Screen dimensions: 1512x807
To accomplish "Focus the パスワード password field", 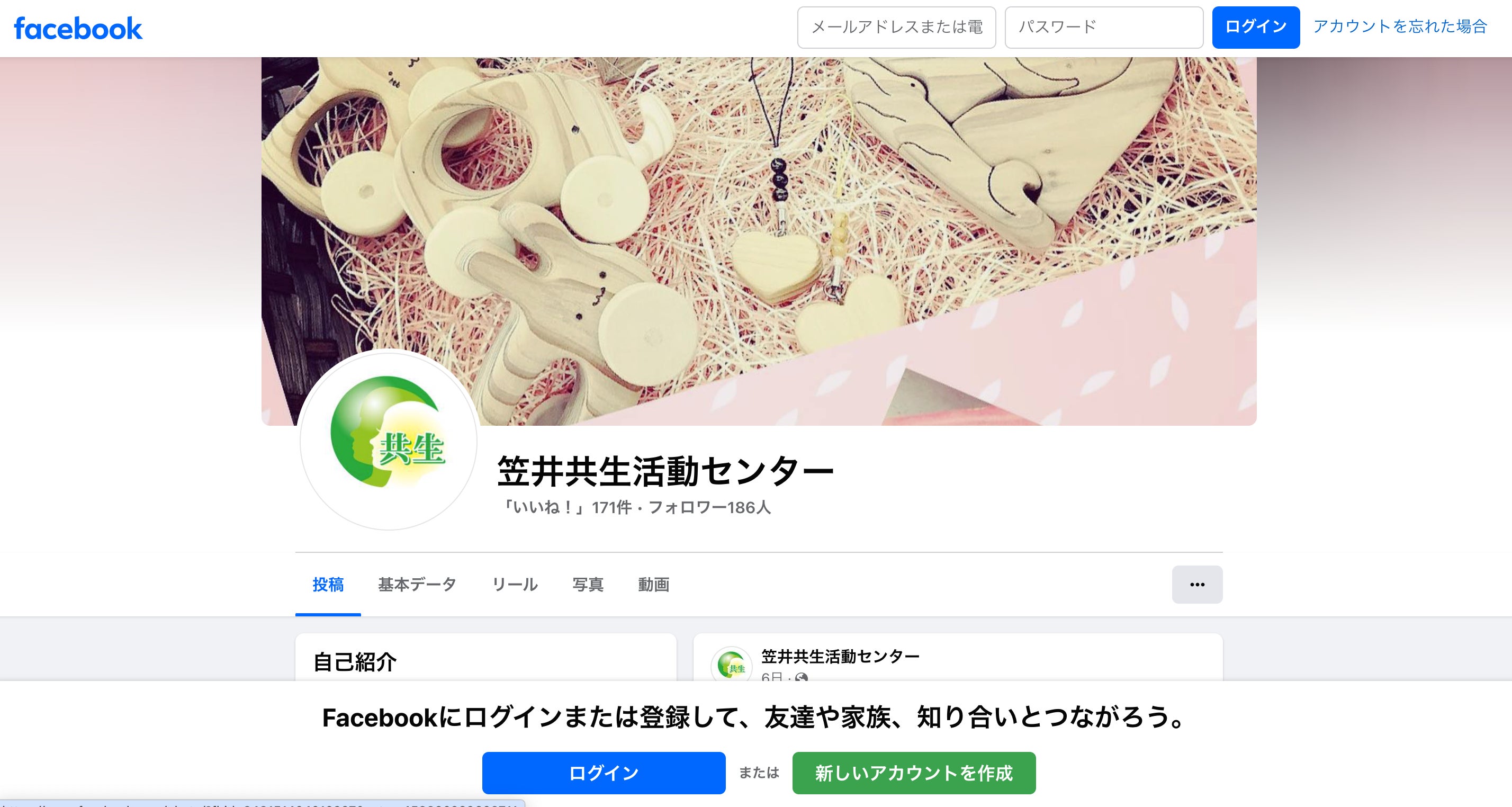I will (x=1103, y=27).
